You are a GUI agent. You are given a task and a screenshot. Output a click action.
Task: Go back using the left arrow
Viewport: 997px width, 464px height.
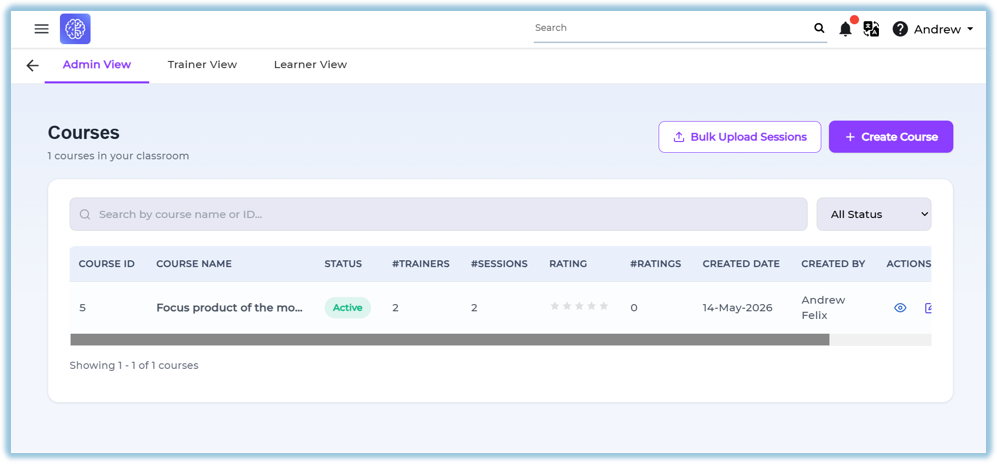pos(32,65)
